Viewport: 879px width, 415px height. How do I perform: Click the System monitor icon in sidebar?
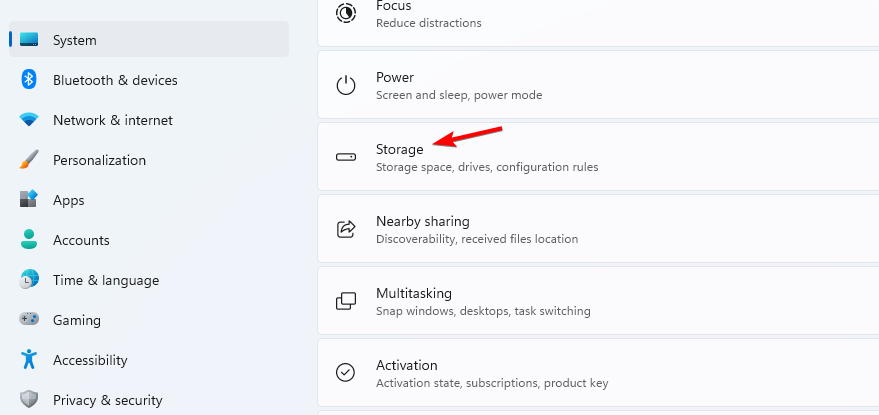tap(29, 40)
